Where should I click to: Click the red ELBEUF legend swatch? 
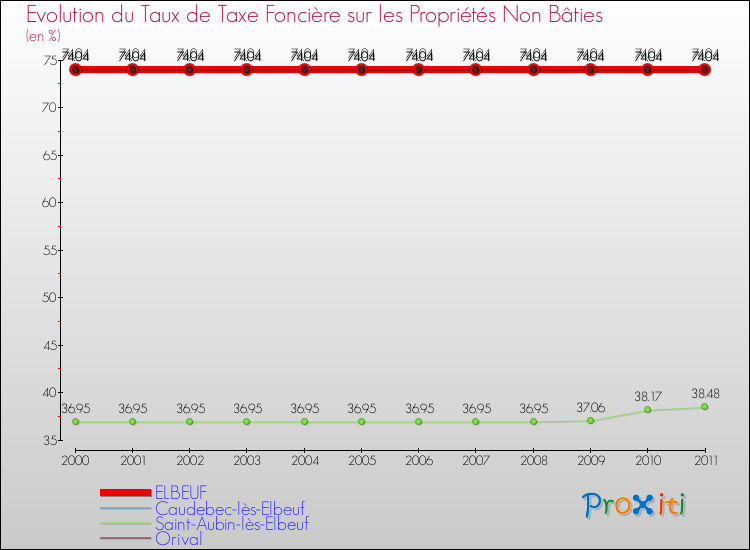126,493
